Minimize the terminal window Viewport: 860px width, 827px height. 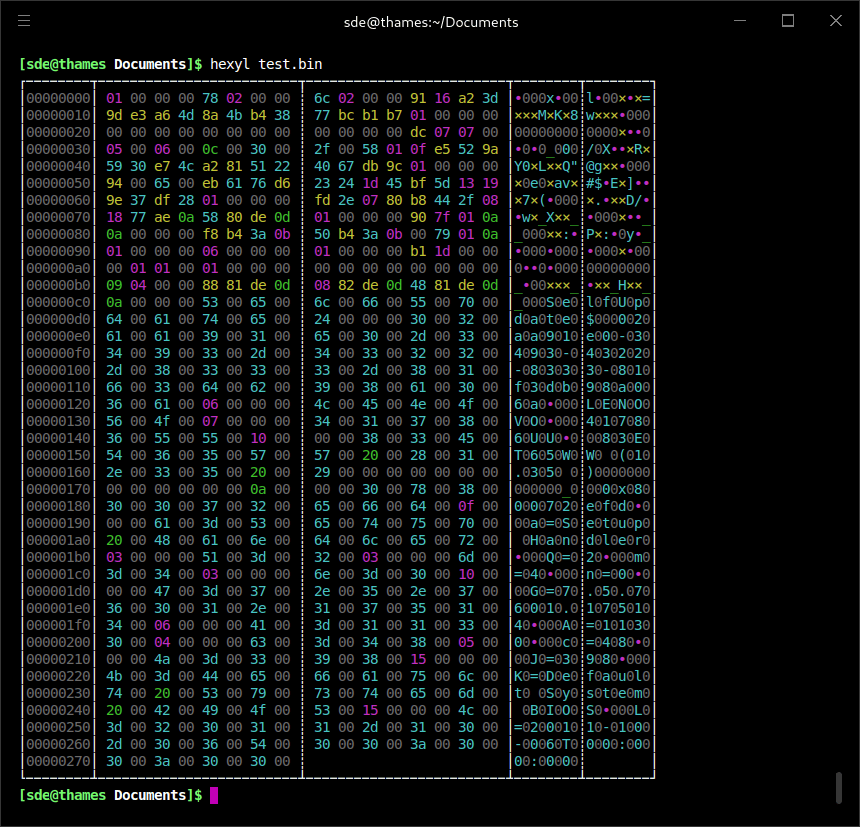tap(740, 21)
